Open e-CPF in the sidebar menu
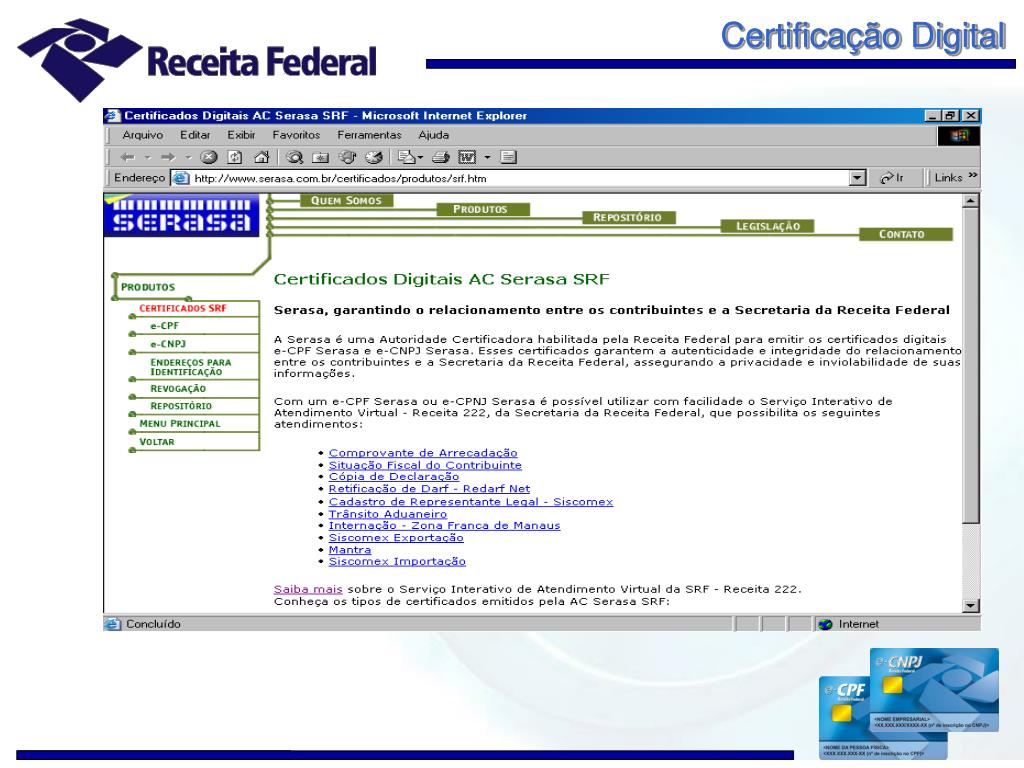The height and width of the screenshot is (768, 1024). [165, 326]
